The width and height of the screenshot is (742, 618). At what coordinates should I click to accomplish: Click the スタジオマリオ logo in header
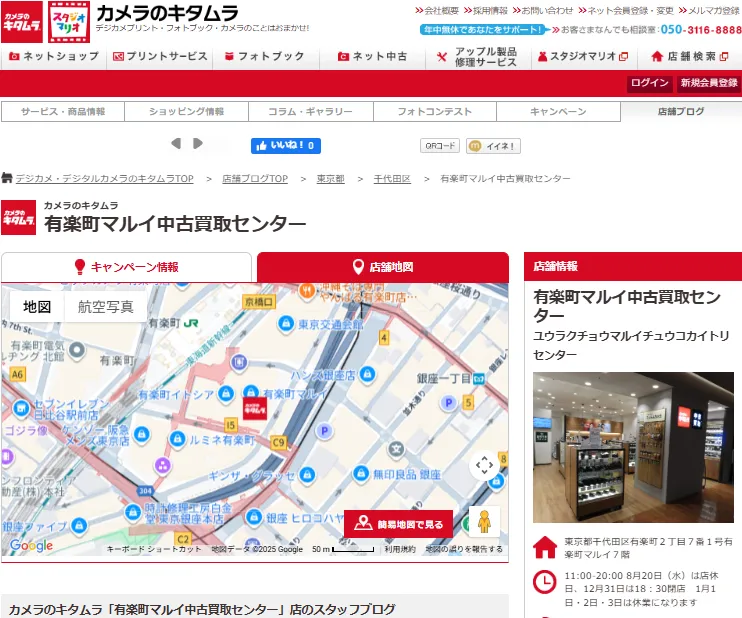click(69, 22)
